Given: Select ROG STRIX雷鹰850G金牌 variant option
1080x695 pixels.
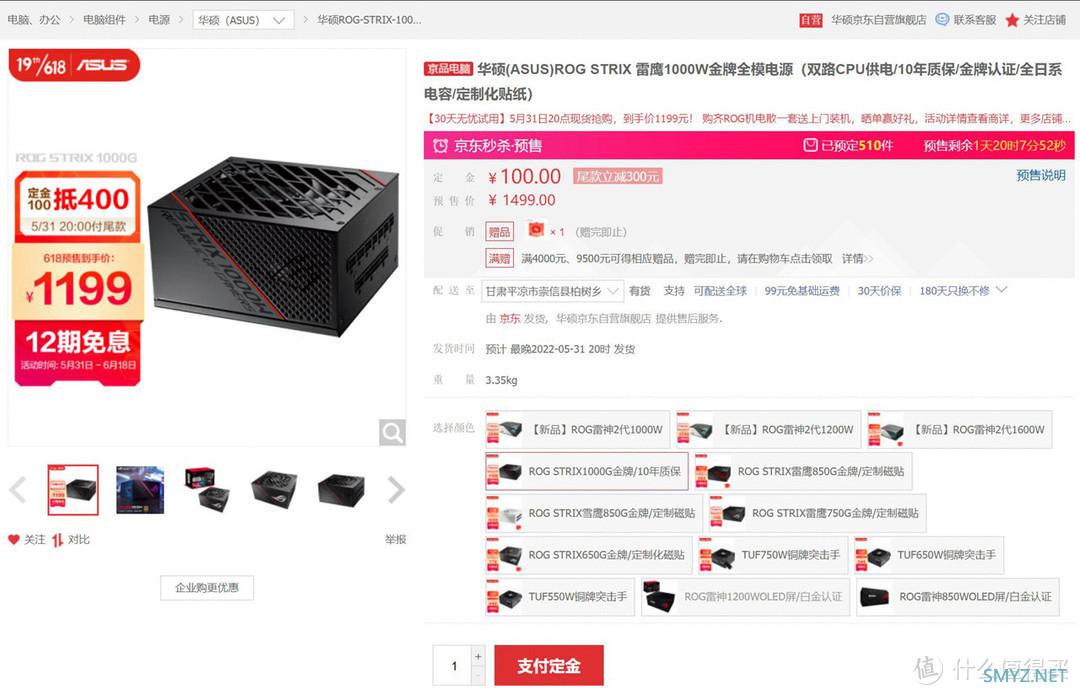Looking at the screenshot, I should coord(803,472).
